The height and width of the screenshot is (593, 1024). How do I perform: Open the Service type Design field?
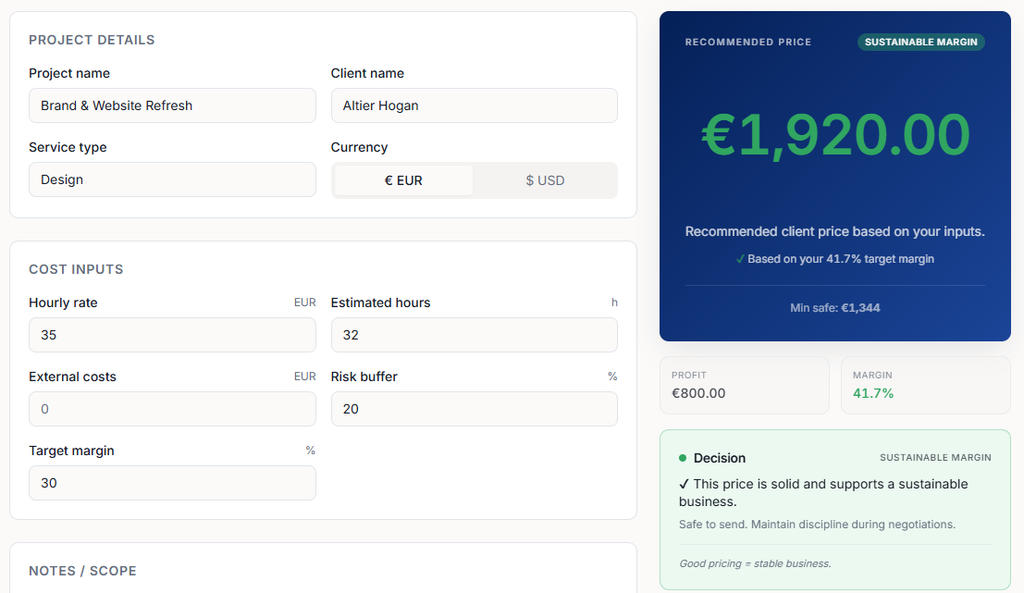(172, 180)
